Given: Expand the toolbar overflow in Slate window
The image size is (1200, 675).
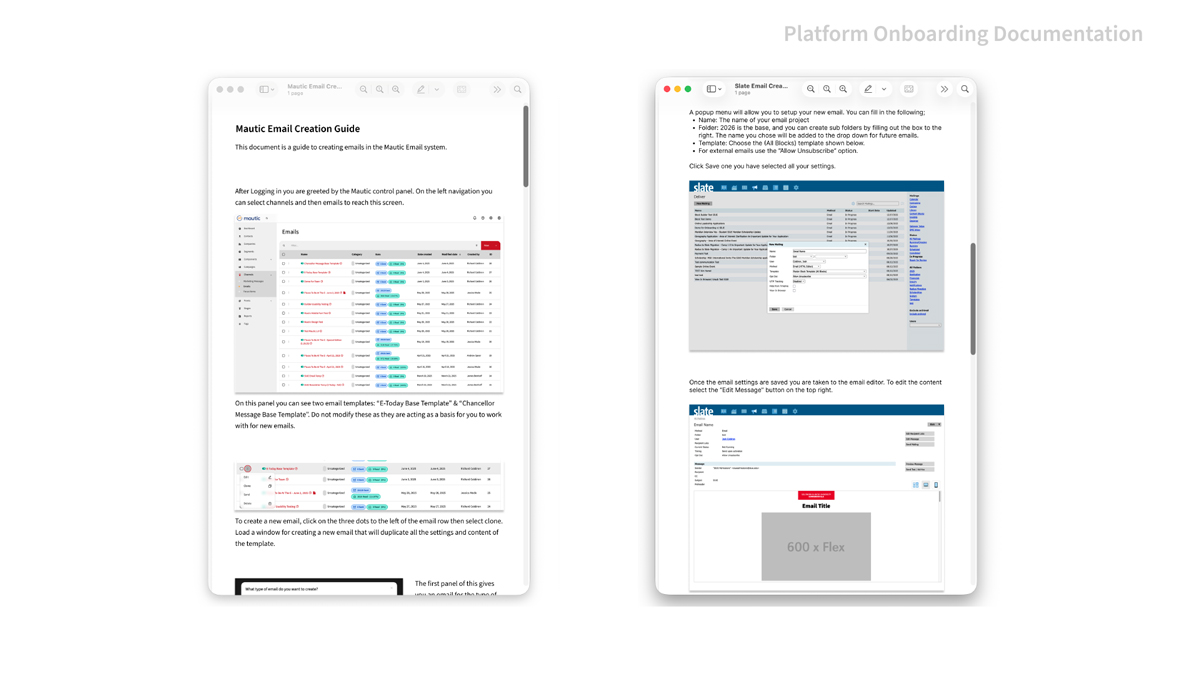Looking at the screenshot, I should click(x=944, y=89).
